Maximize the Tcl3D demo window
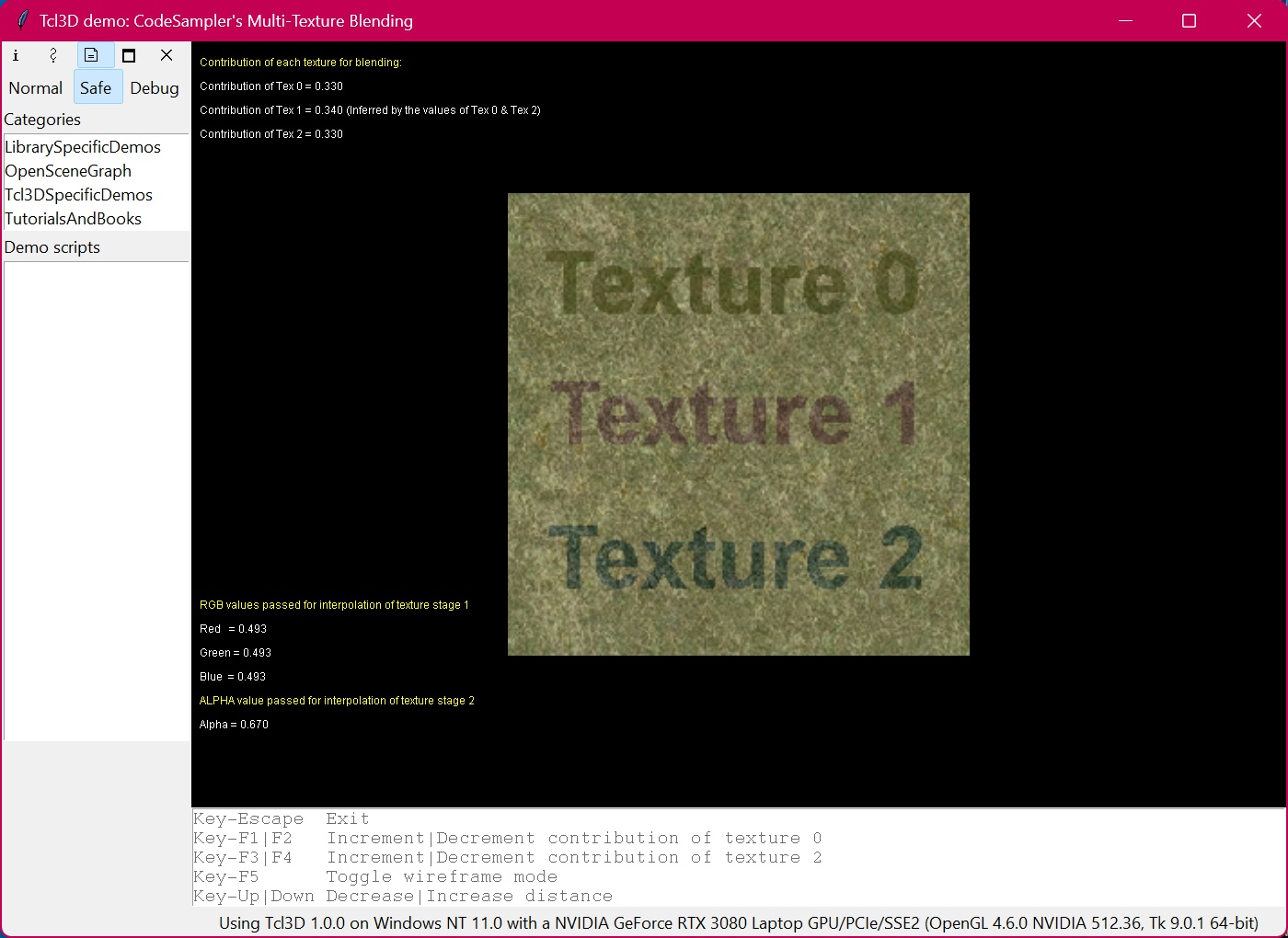Screen dimensions: 1288x938 (x=1189, y=20)
